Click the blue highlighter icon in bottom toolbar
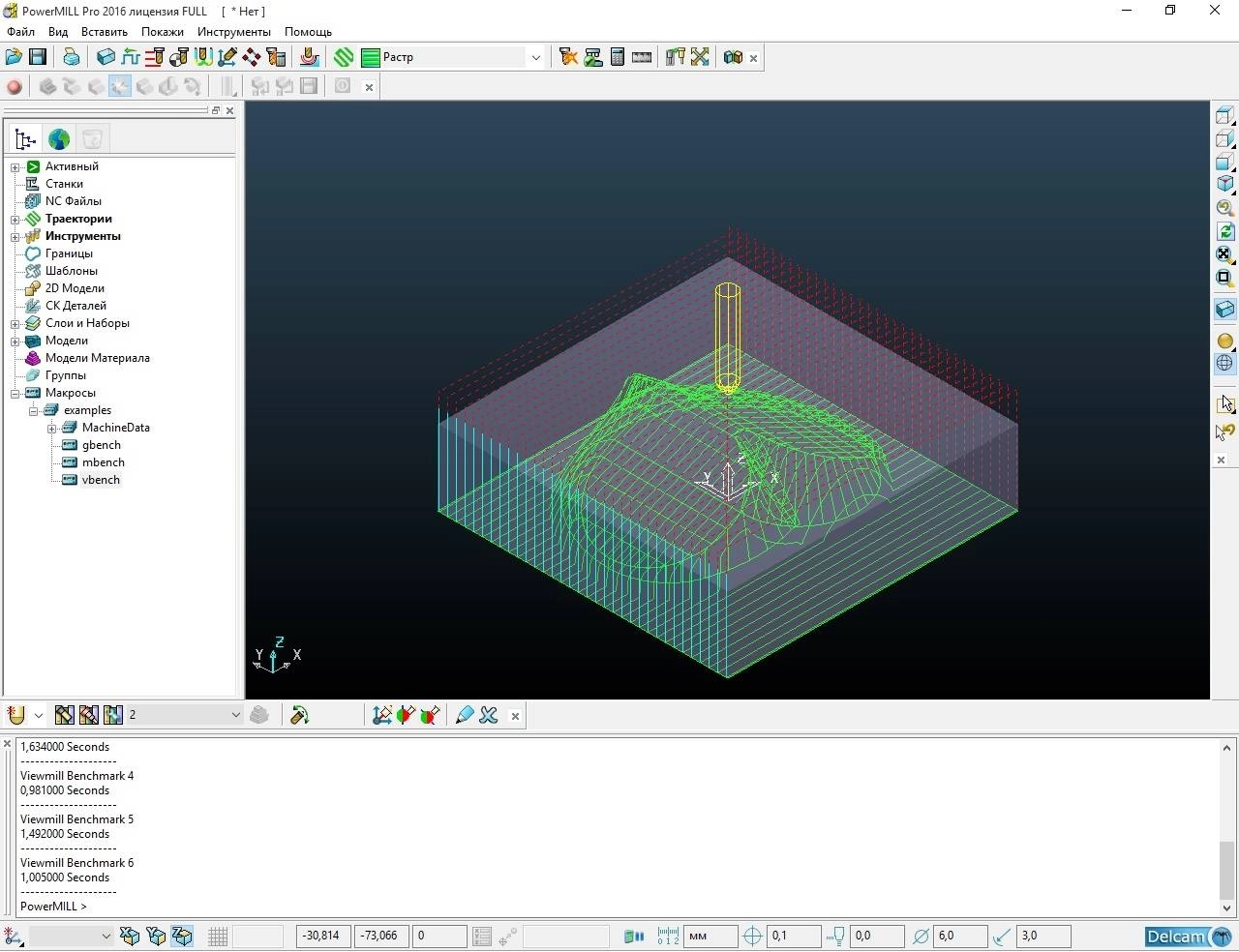 click(464, 715)
